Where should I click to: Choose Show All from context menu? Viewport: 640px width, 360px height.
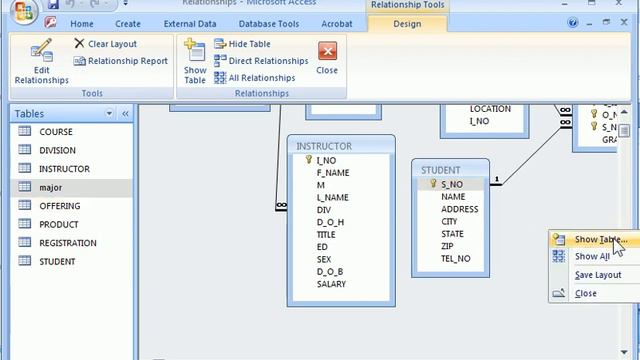point(594,256)
